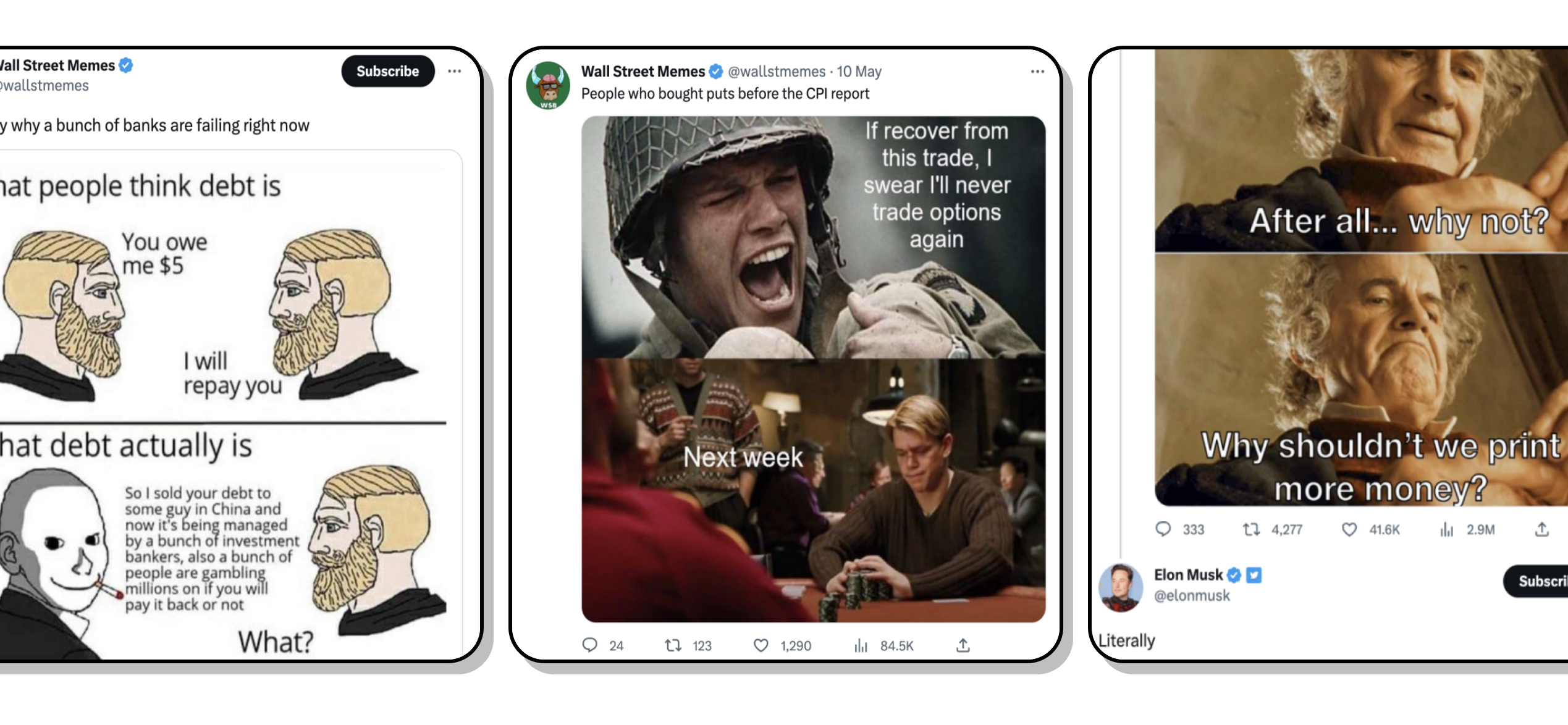
Task: Reply to the print more money tweet
Action: 1163,529
